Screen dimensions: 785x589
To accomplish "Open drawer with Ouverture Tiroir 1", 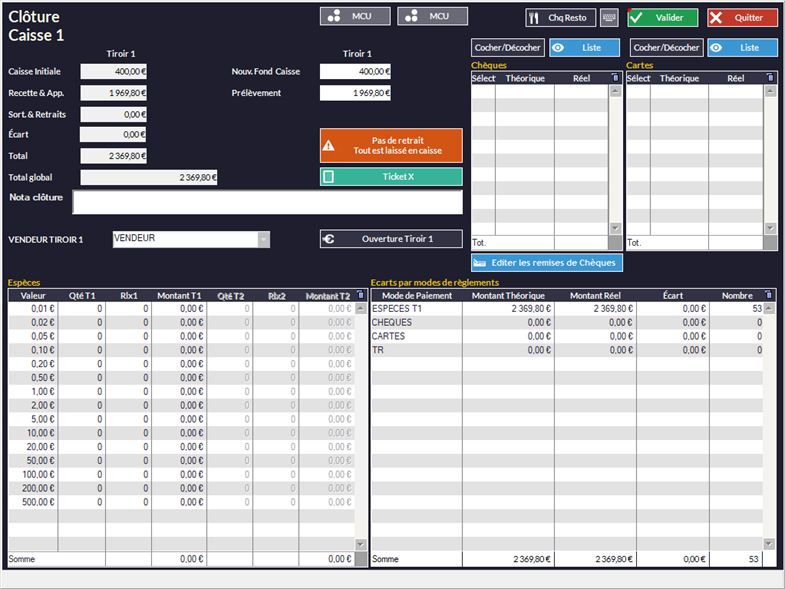I will tap(391, 239).
